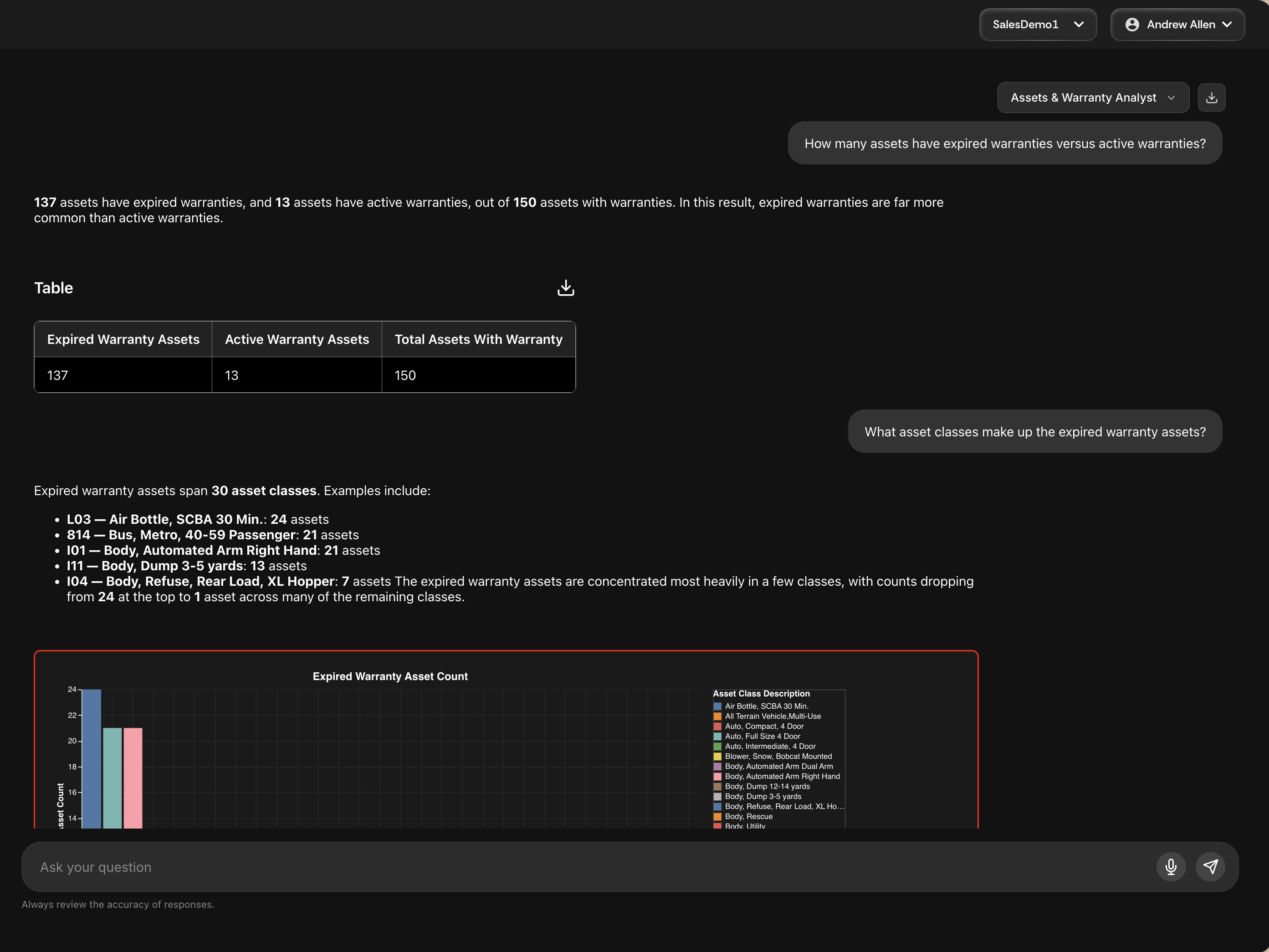Image resolution: width=1269 pixels, height=952 pixels.
Task: Download the conversation with the top-right export icon
Action: 1212,97
